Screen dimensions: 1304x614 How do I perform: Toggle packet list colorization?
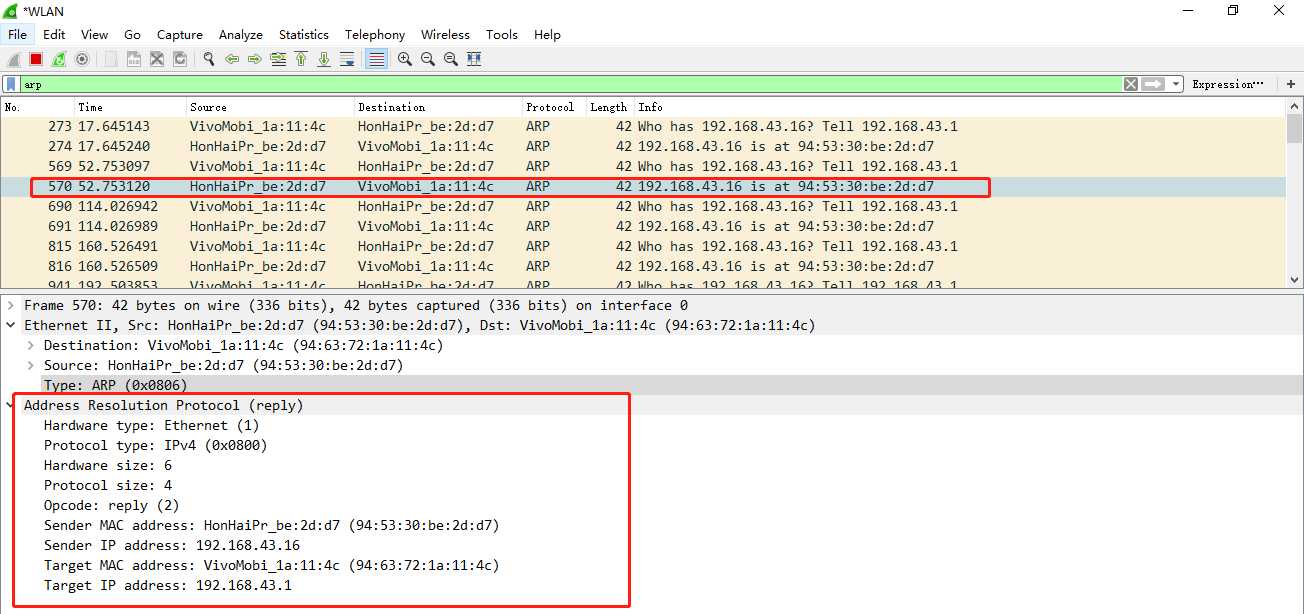click(376, 60)
